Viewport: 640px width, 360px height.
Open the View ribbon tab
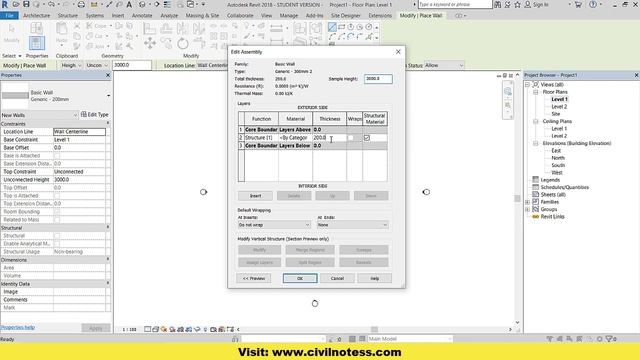click(x=266, y=16)
